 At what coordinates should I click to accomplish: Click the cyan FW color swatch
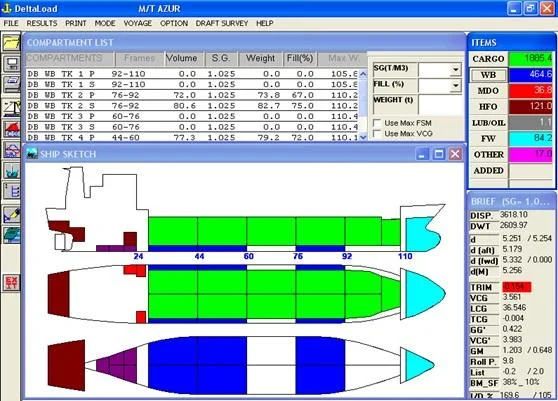(x=531, y=138)
